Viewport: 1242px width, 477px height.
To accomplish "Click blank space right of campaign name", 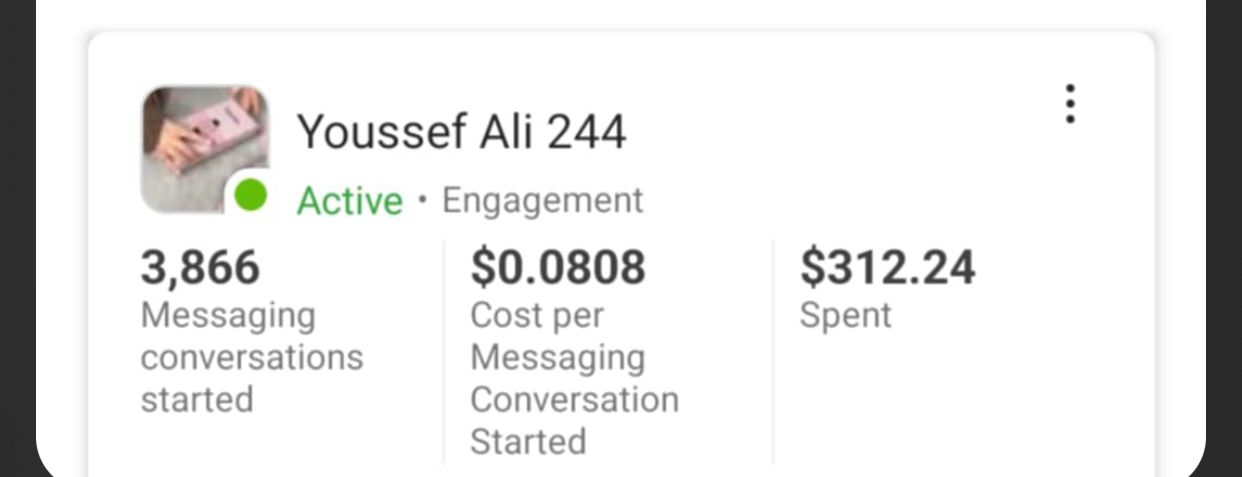I will click(850, 132).
